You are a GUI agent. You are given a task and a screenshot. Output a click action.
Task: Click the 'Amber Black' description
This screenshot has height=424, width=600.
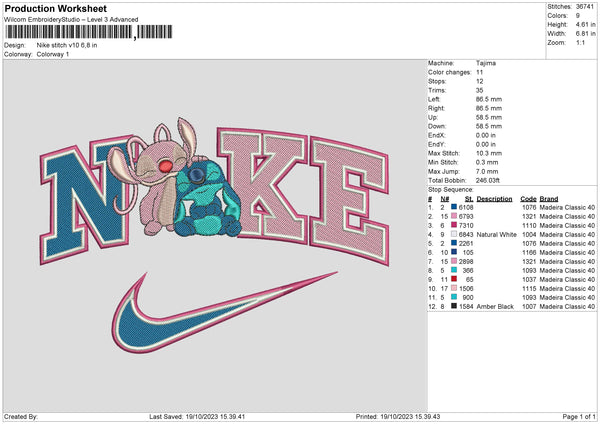pos(495,306)
